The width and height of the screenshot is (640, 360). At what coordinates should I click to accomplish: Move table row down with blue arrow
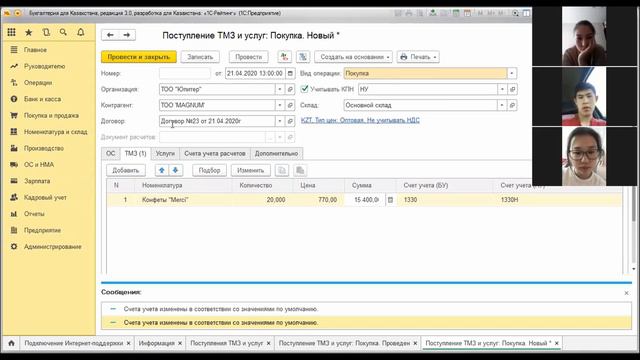click(x=176, y=170)
